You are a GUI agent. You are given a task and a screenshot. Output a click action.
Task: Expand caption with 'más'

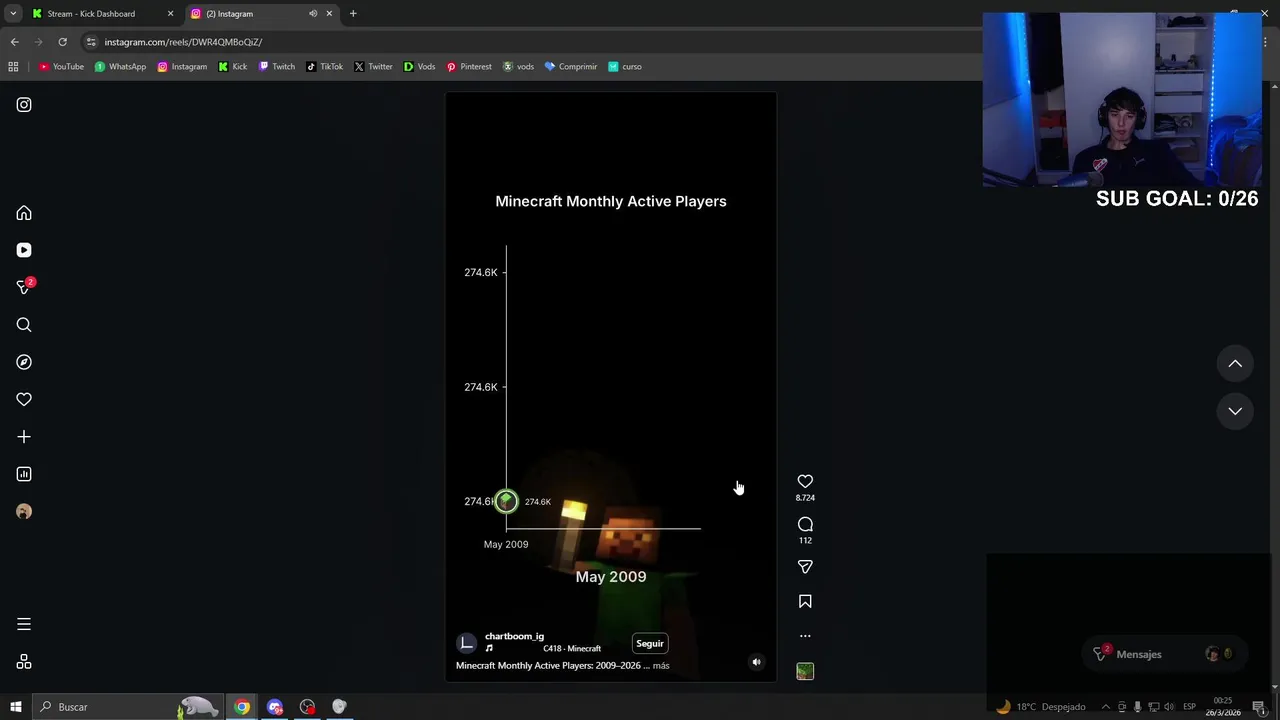661,666
